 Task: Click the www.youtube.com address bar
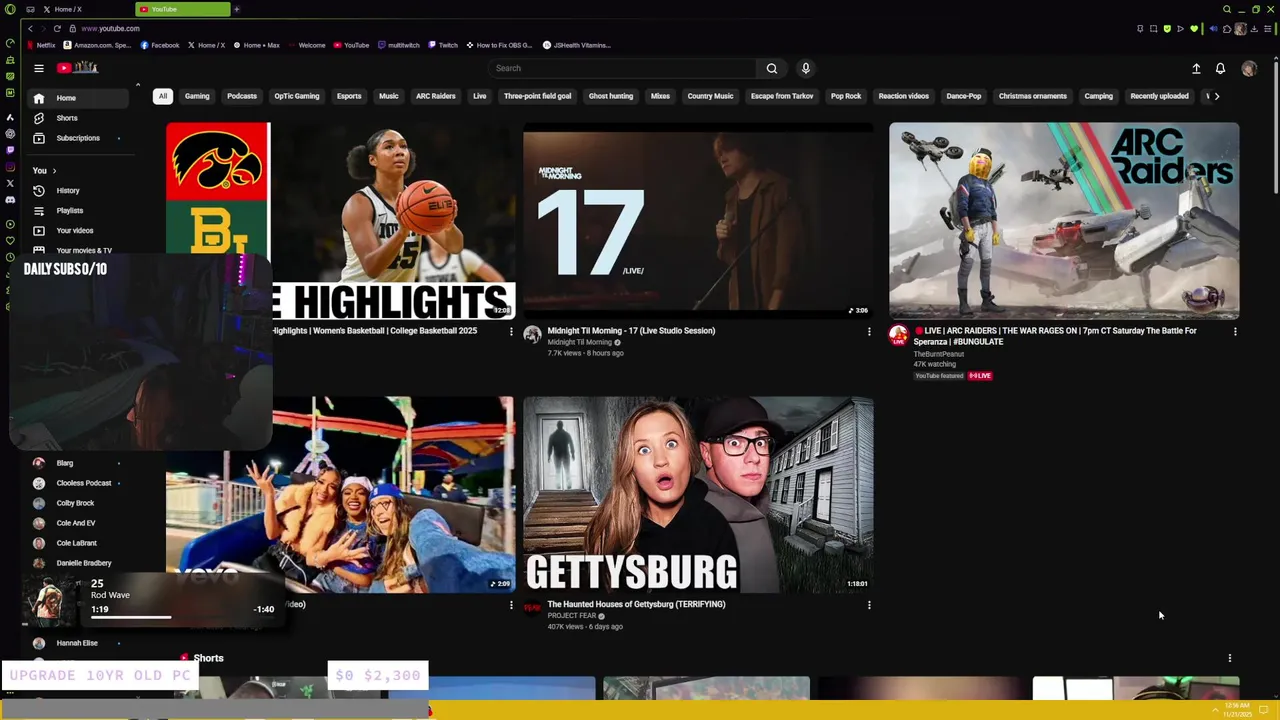110,28
